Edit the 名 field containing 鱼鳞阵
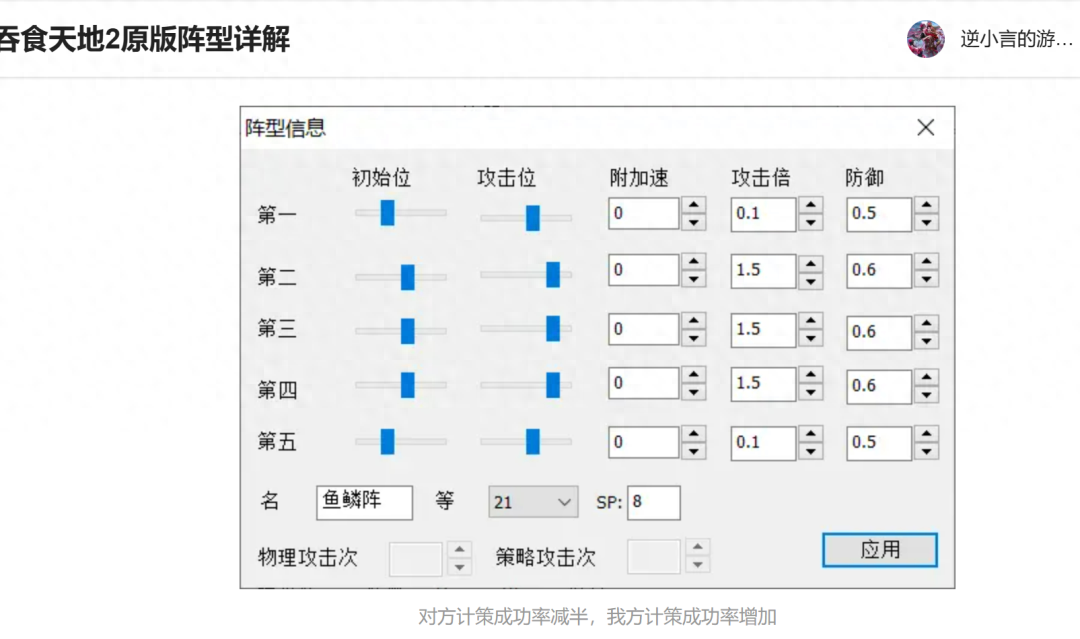This screenshot has height=639, width=1080. point(364,502)
